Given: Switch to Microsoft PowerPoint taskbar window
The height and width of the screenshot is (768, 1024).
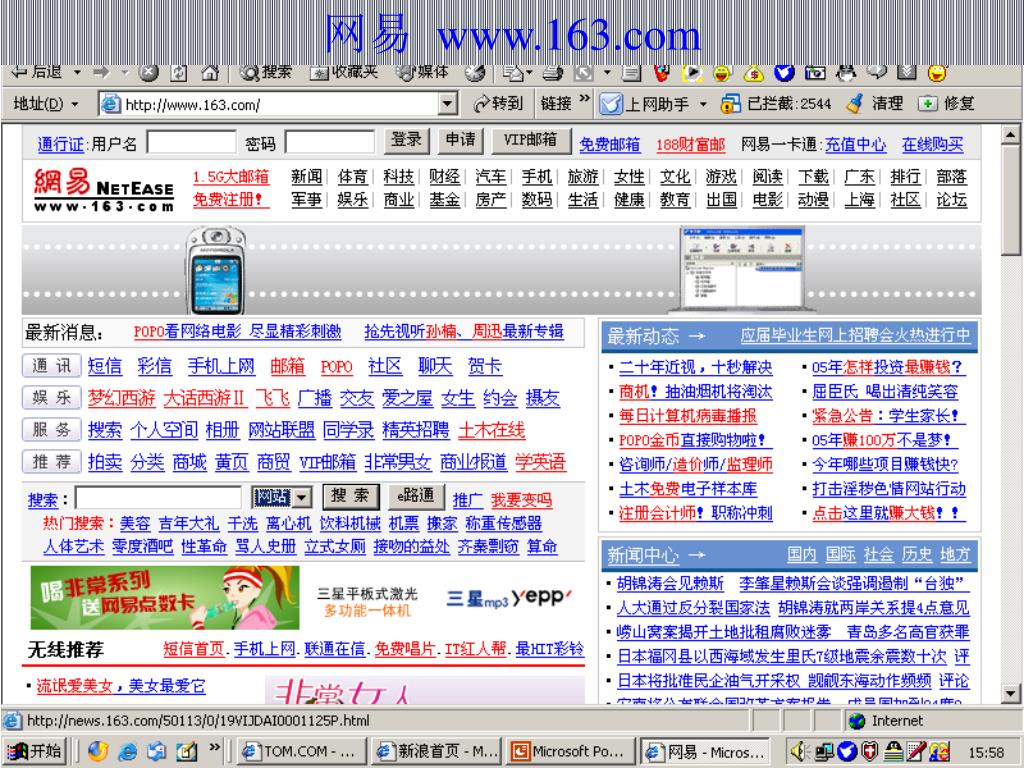Looking at the screenshot, I should pyautogui.click(x=571, y=752).
